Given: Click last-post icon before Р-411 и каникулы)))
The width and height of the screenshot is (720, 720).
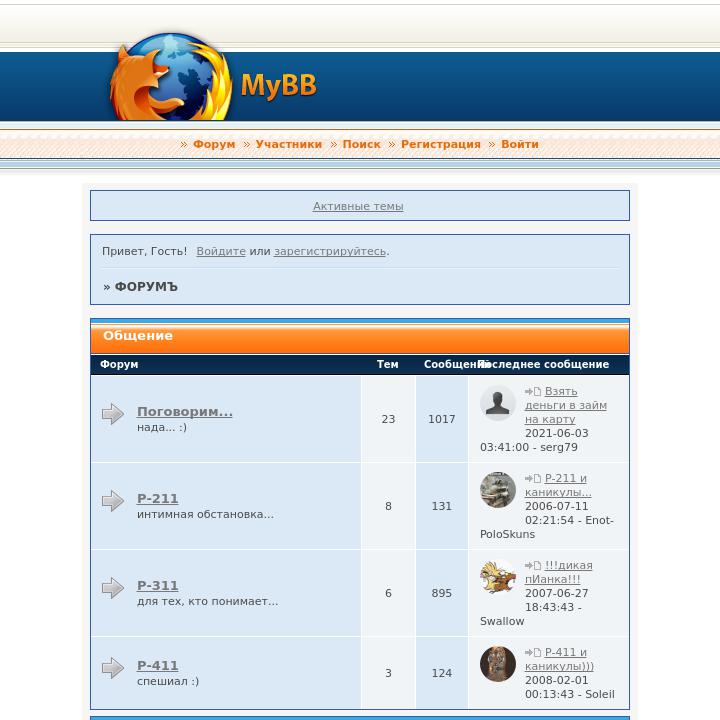Looking at the screenshot, I should (x=533, y=652).
